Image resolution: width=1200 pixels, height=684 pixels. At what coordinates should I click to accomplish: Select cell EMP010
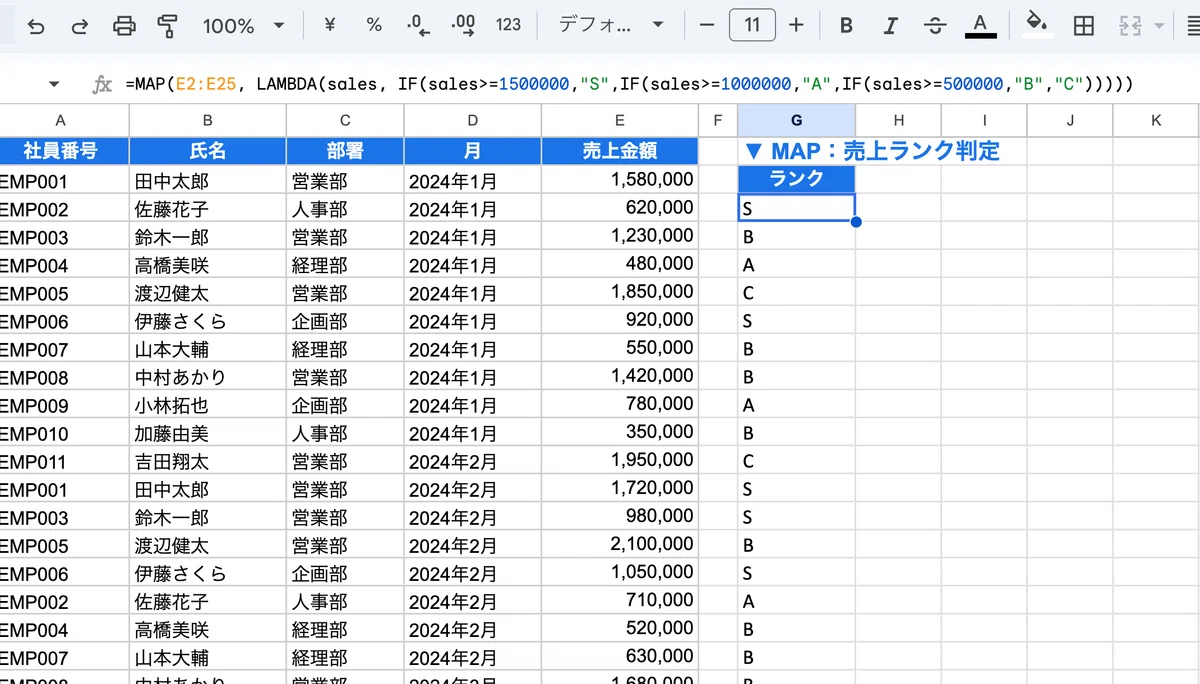click(x=64, y=432)
